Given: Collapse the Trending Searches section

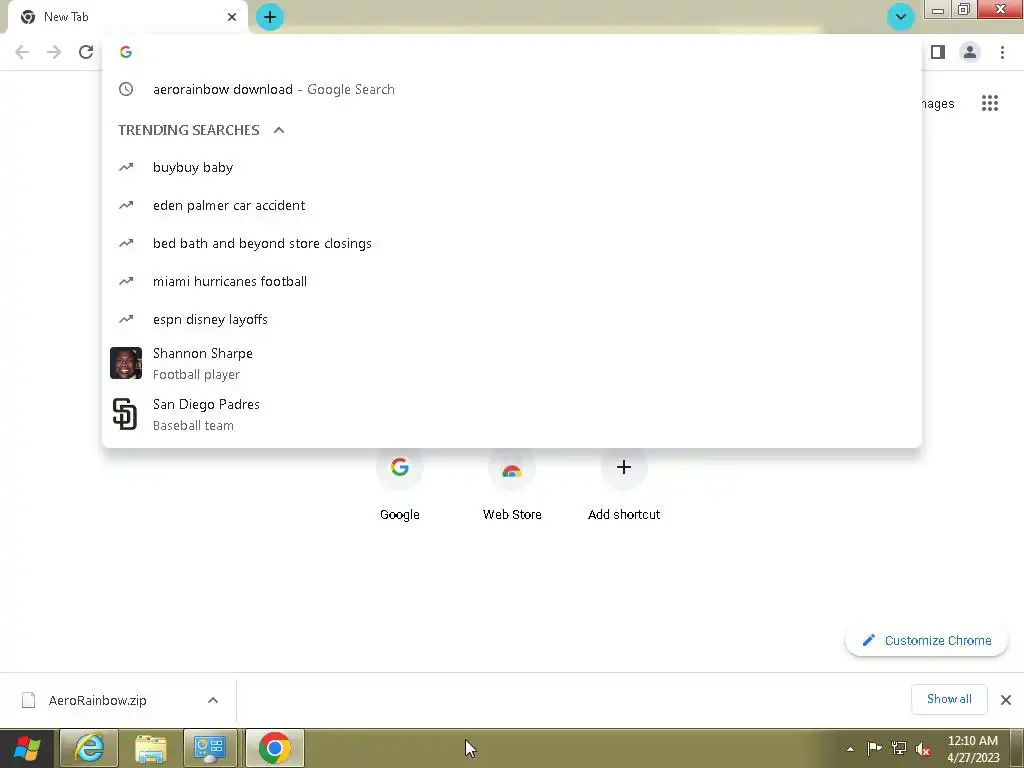Looking at the screenshot, I should click(279, 130).
